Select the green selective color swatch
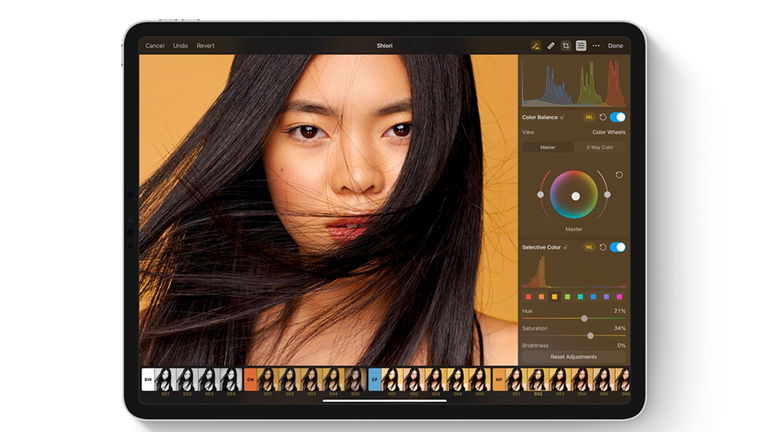 (x=567, y=297)
